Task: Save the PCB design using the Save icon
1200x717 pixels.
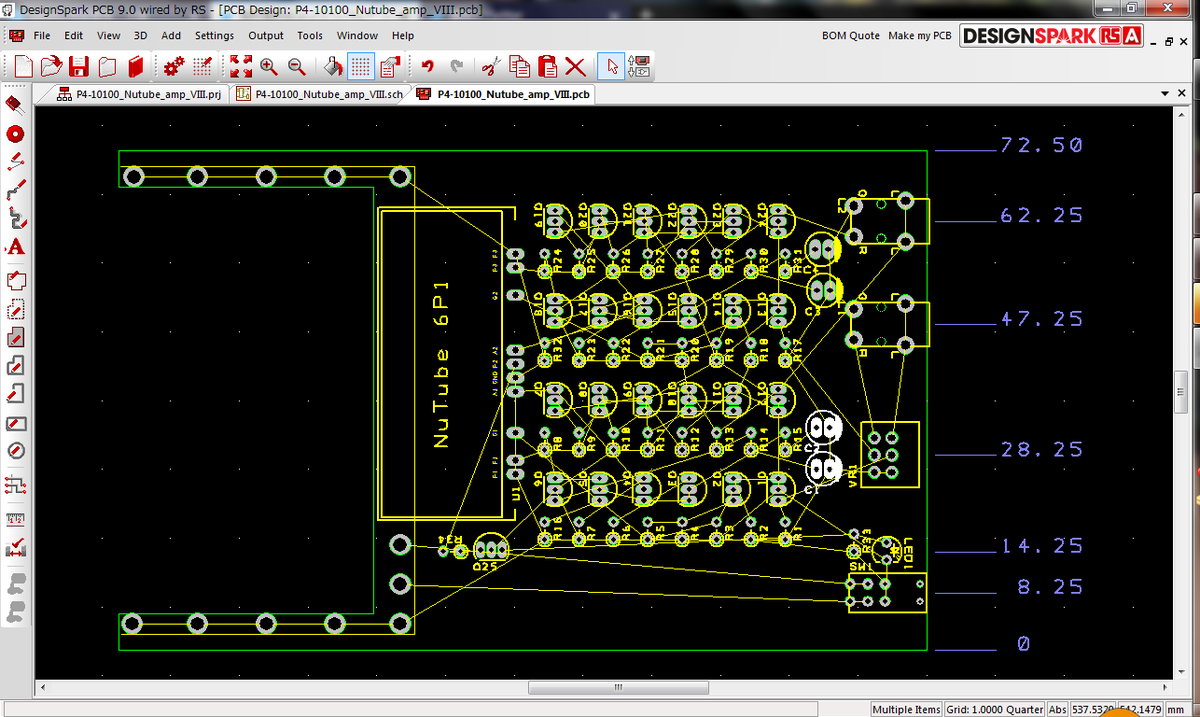Action: [79, 66]
